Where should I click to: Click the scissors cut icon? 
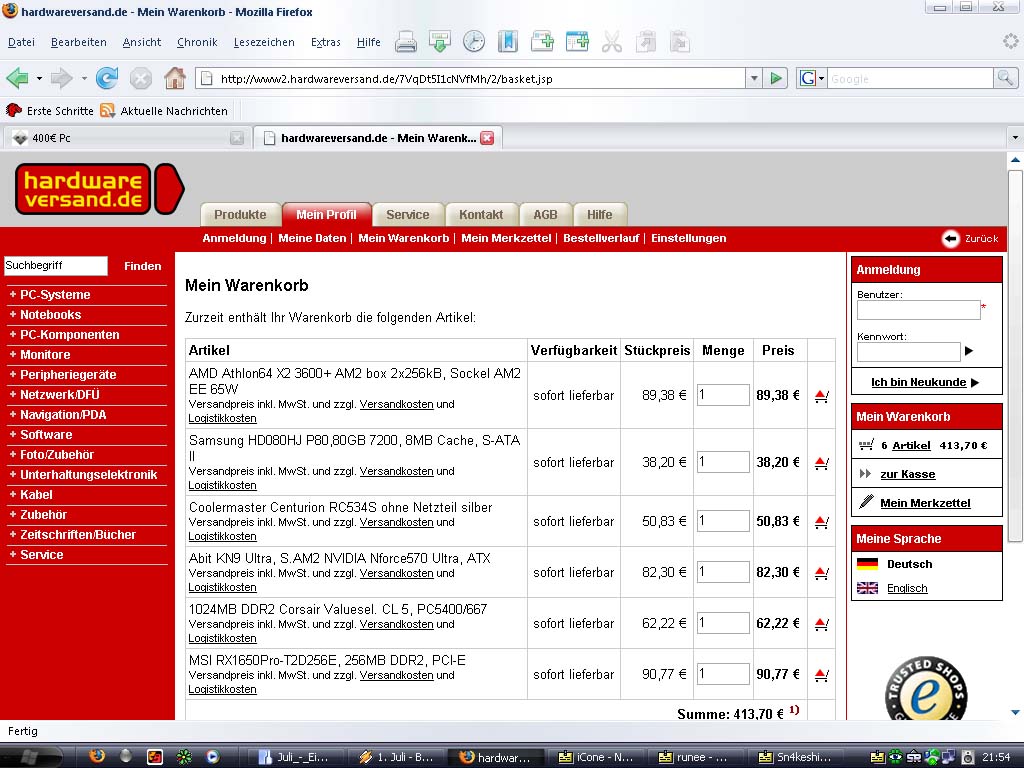coord(611,42)
